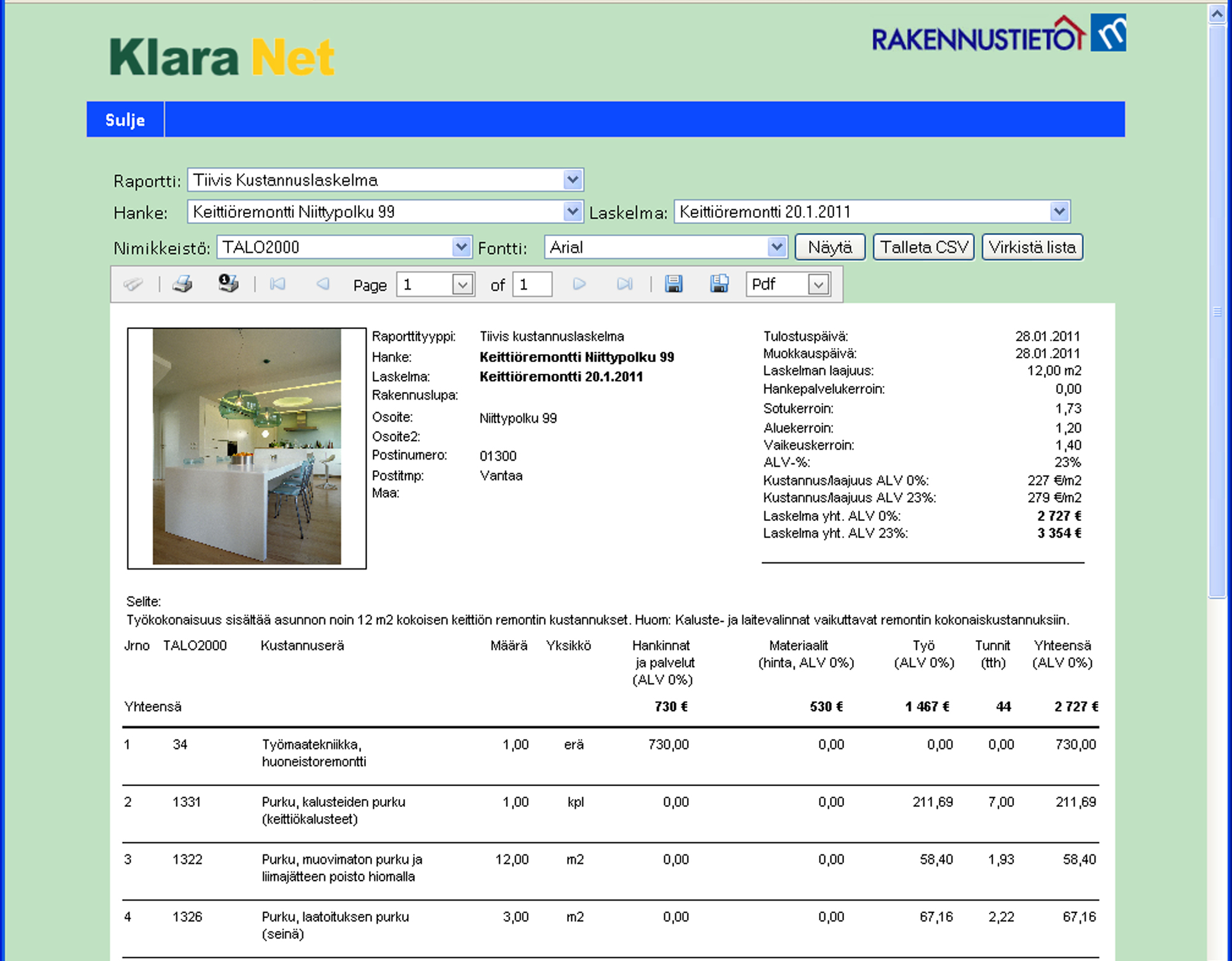Open the Raportti dropdown
Screen dimensions: 1232x961
point(385,180)
